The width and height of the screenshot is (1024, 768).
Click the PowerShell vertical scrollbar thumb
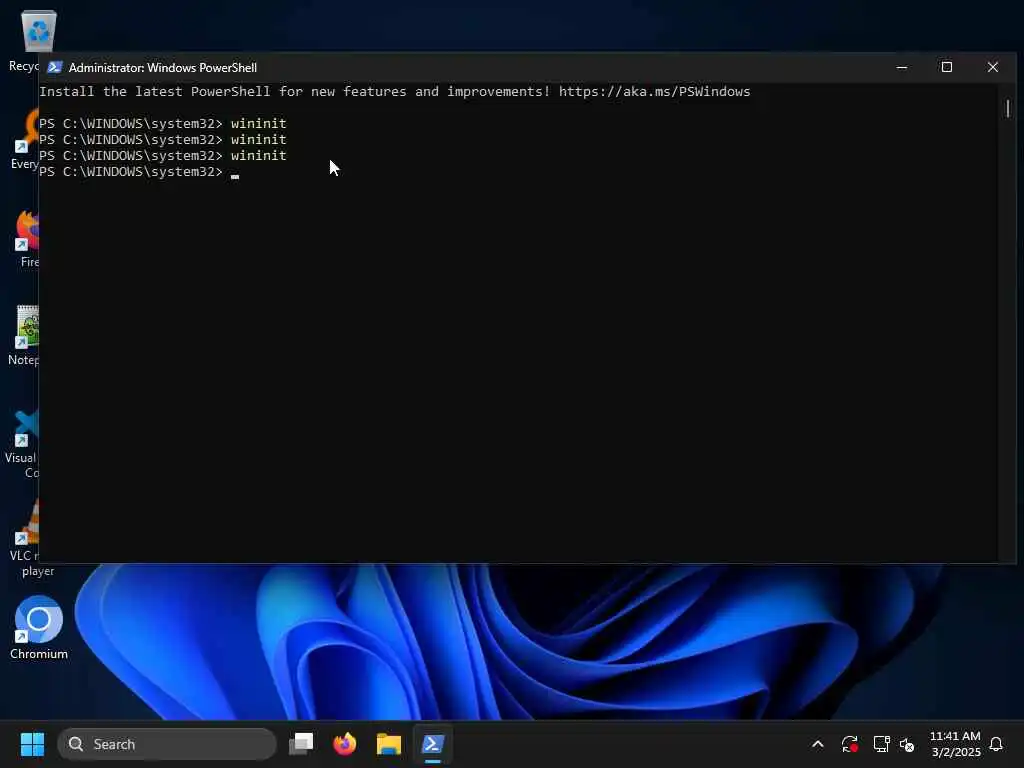tap(1008, 108)
